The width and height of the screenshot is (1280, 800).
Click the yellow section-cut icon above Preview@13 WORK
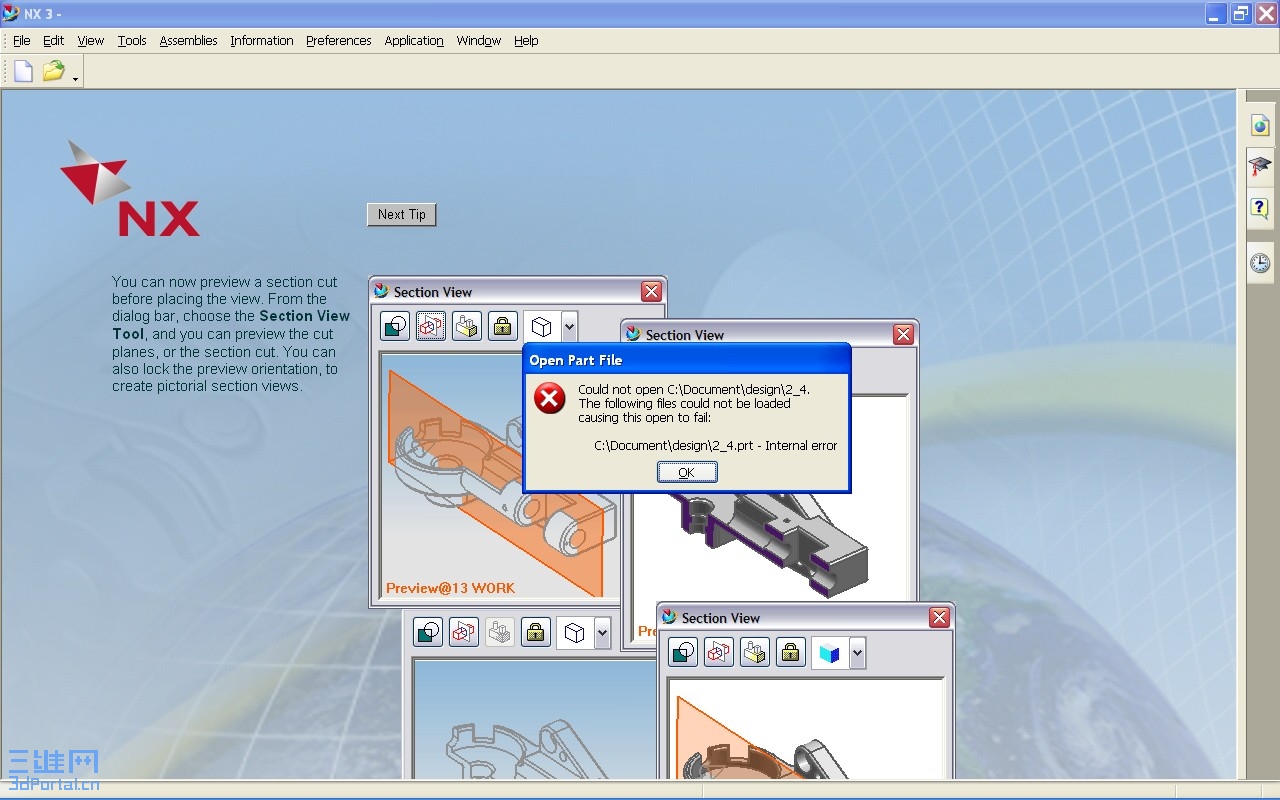point(467,326)
